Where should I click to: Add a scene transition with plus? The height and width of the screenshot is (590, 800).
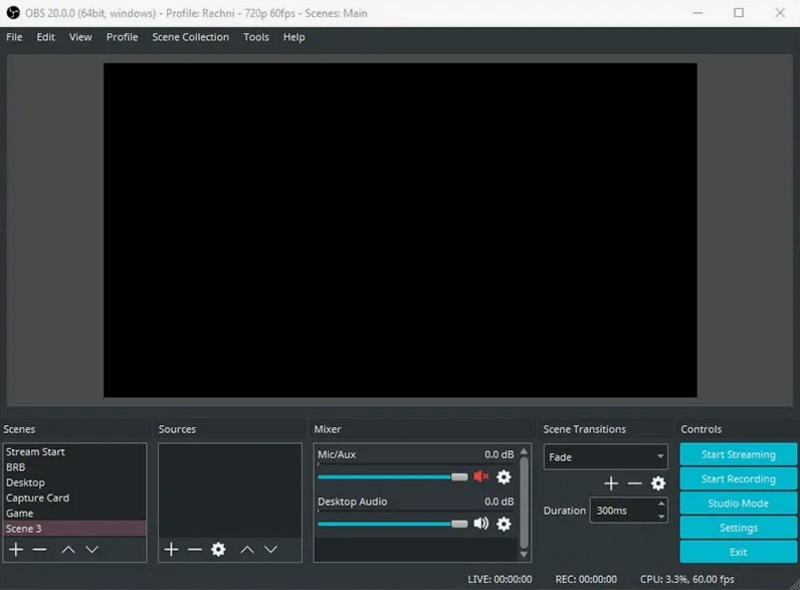(x=611, y=483)
